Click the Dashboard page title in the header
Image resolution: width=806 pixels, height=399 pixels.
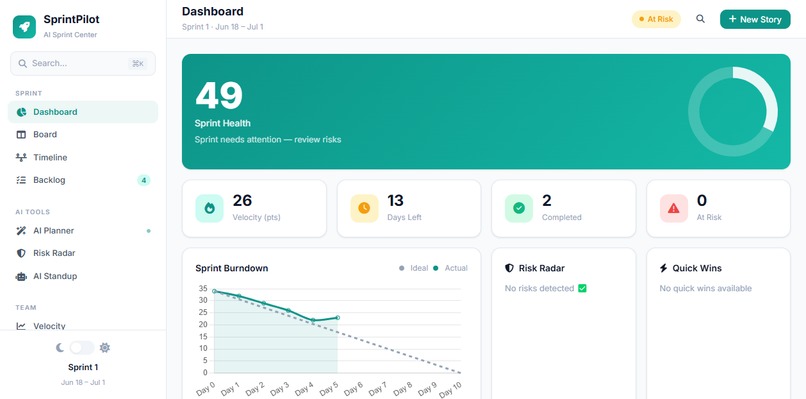pos(213,11)
